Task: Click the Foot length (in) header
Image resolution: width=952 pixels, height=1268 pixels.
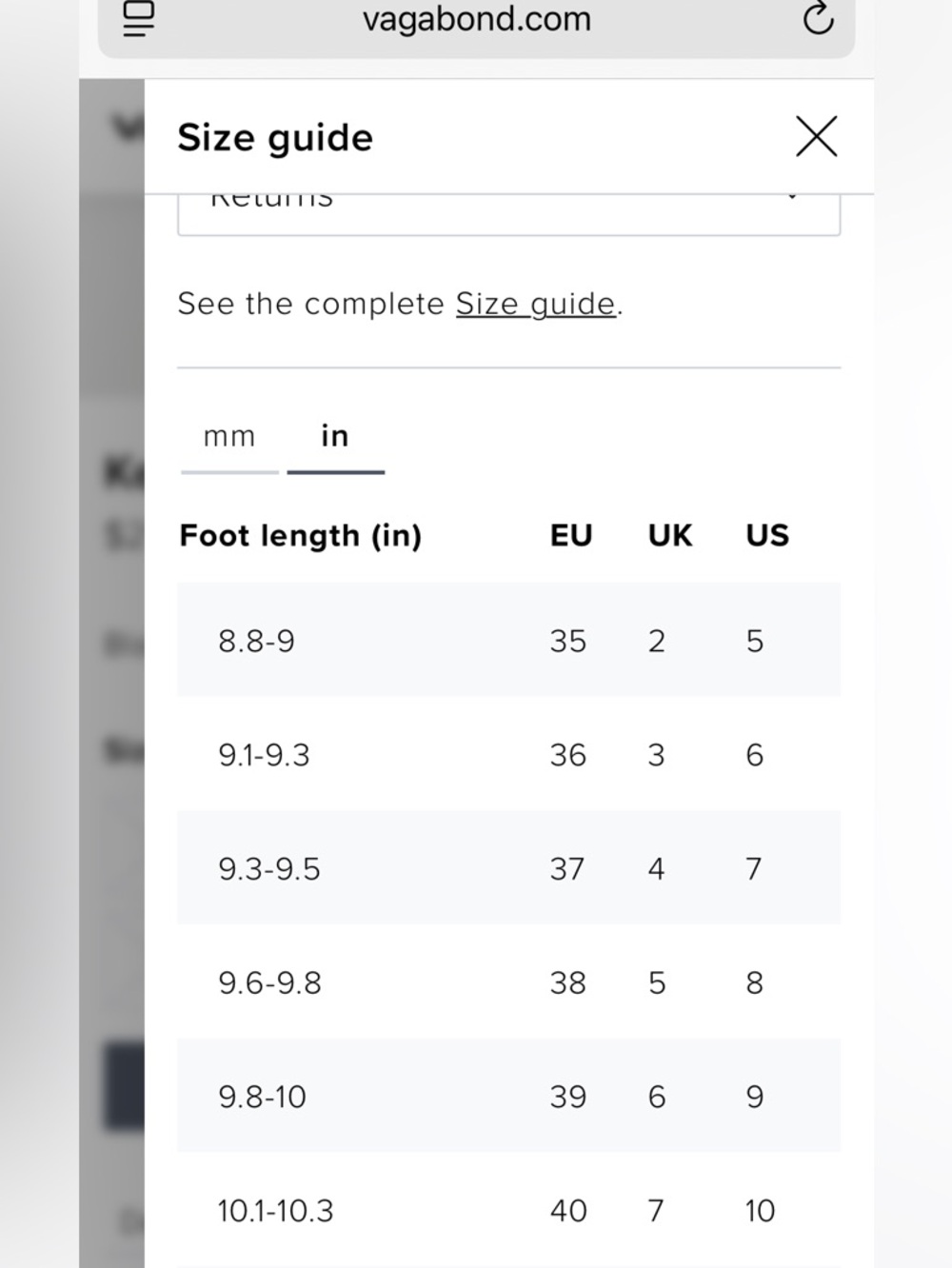Action: [300, 535]
